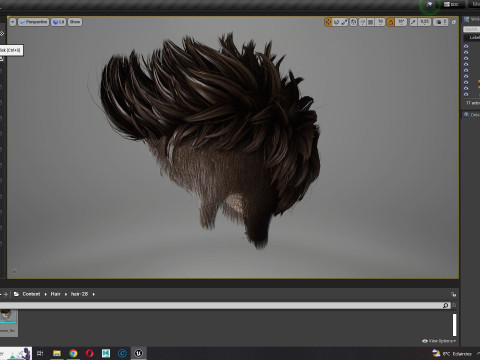Open the scale snap value 0.25 dropdown
The height and width of the screenshot is (360, 480).
coord(424,22)
